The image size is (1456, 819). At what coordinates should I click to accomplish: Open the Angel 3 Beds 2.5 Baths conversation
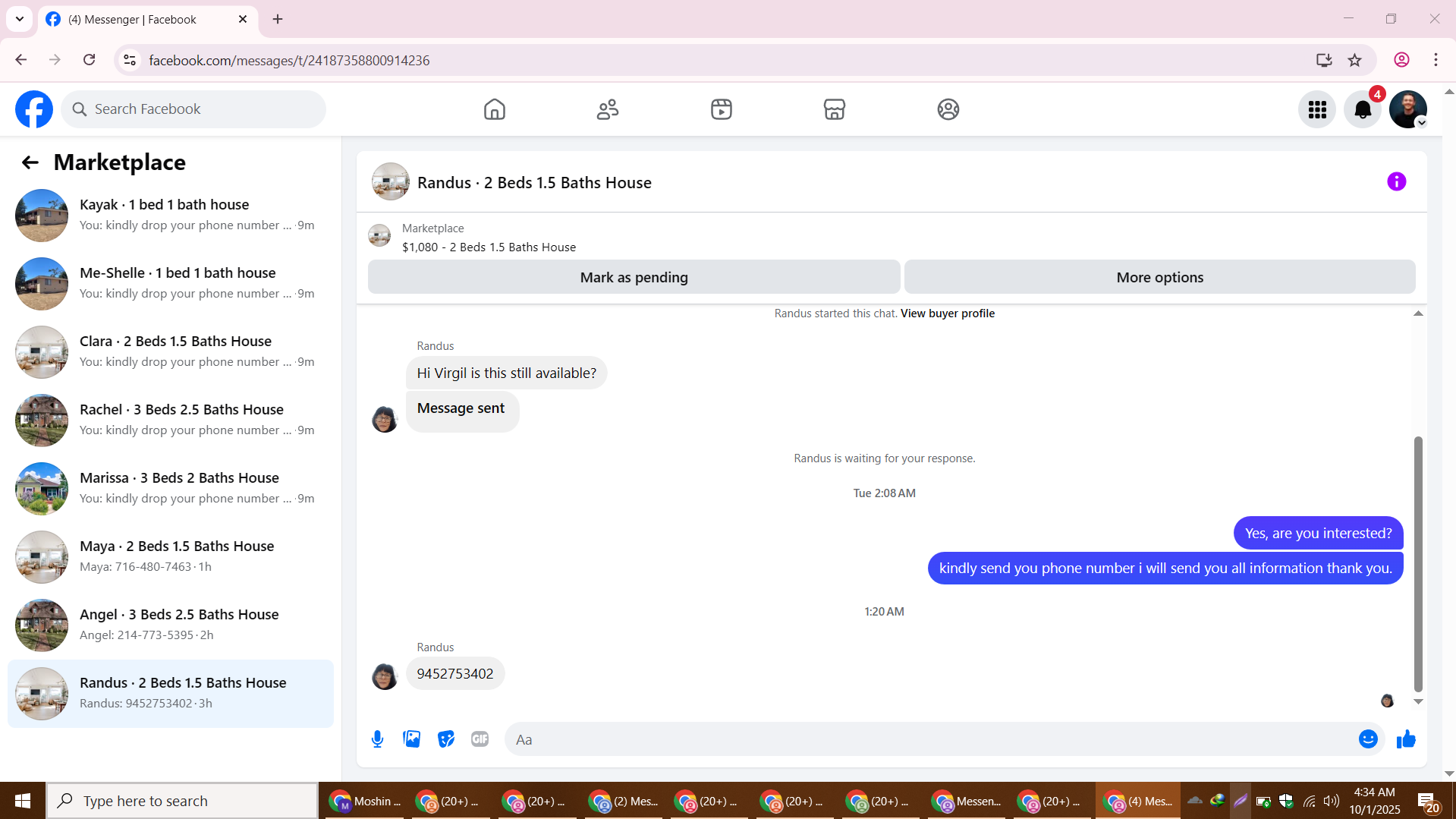[171, 625]
